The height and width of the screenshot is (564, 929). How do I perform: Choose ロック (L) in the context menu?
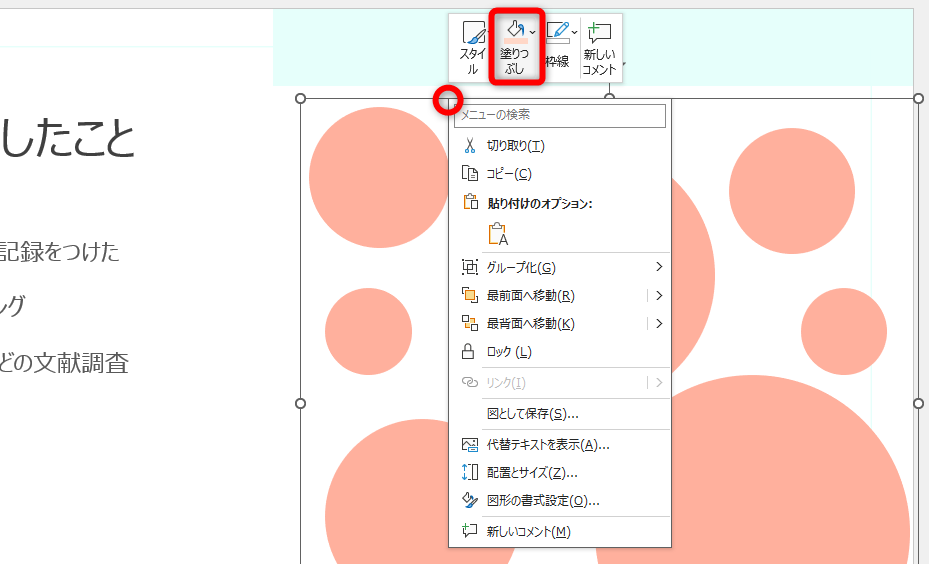pyautogui.click(x=560, y=352)
